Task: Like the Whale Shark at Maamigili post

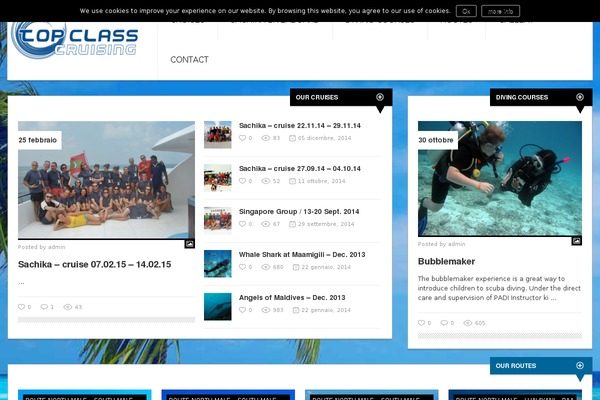Action: tap(243, 267)
